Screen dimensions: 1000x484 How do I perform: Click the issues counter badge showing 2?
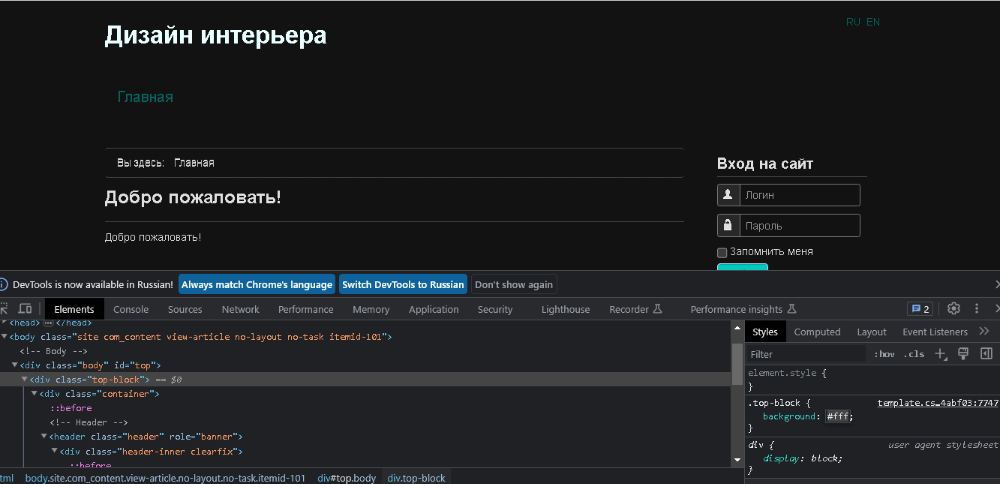(x=920, y=309)
